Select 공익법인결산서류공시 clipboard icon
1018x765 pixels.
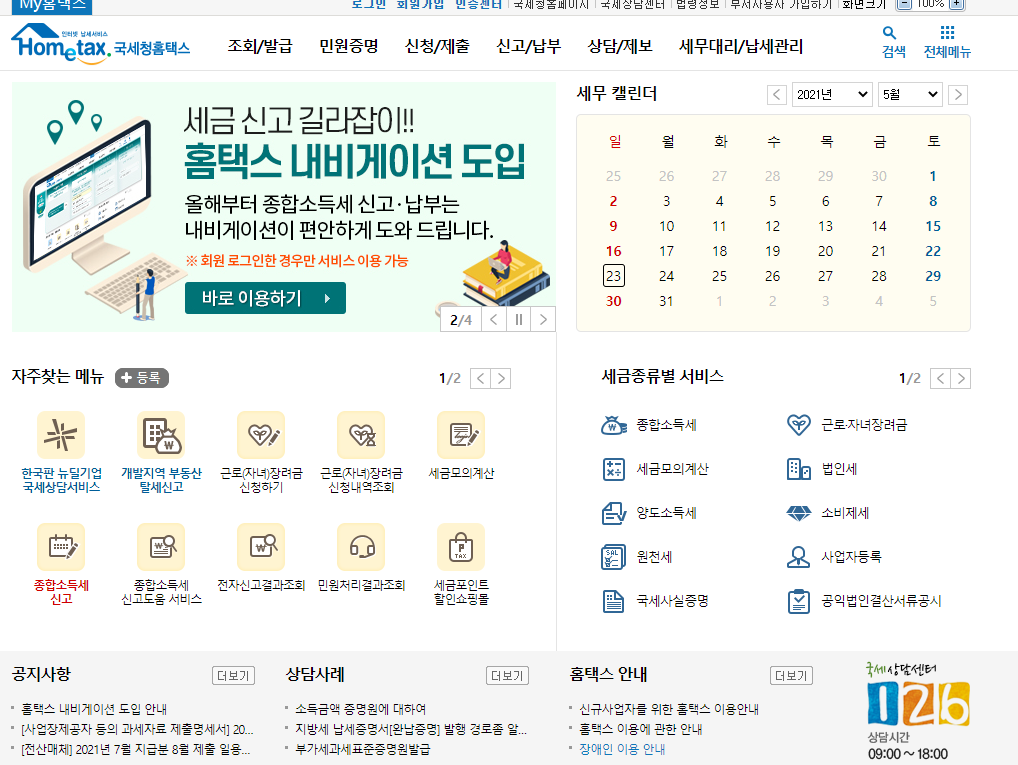[x=799, y=601]
